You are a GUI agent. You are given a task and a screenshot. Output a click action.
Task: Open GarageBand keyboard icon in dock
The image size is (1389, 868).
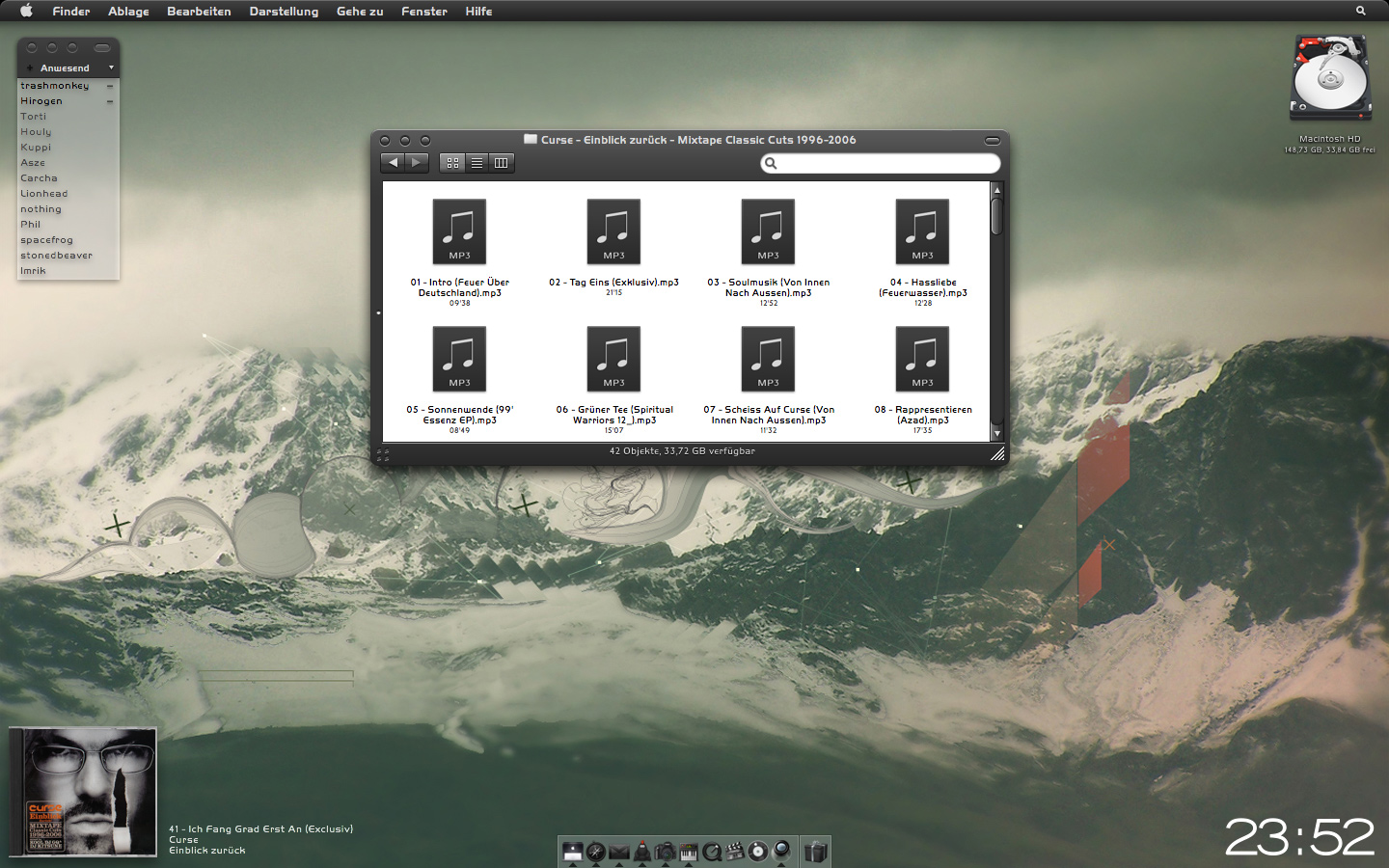click(689, 852)
